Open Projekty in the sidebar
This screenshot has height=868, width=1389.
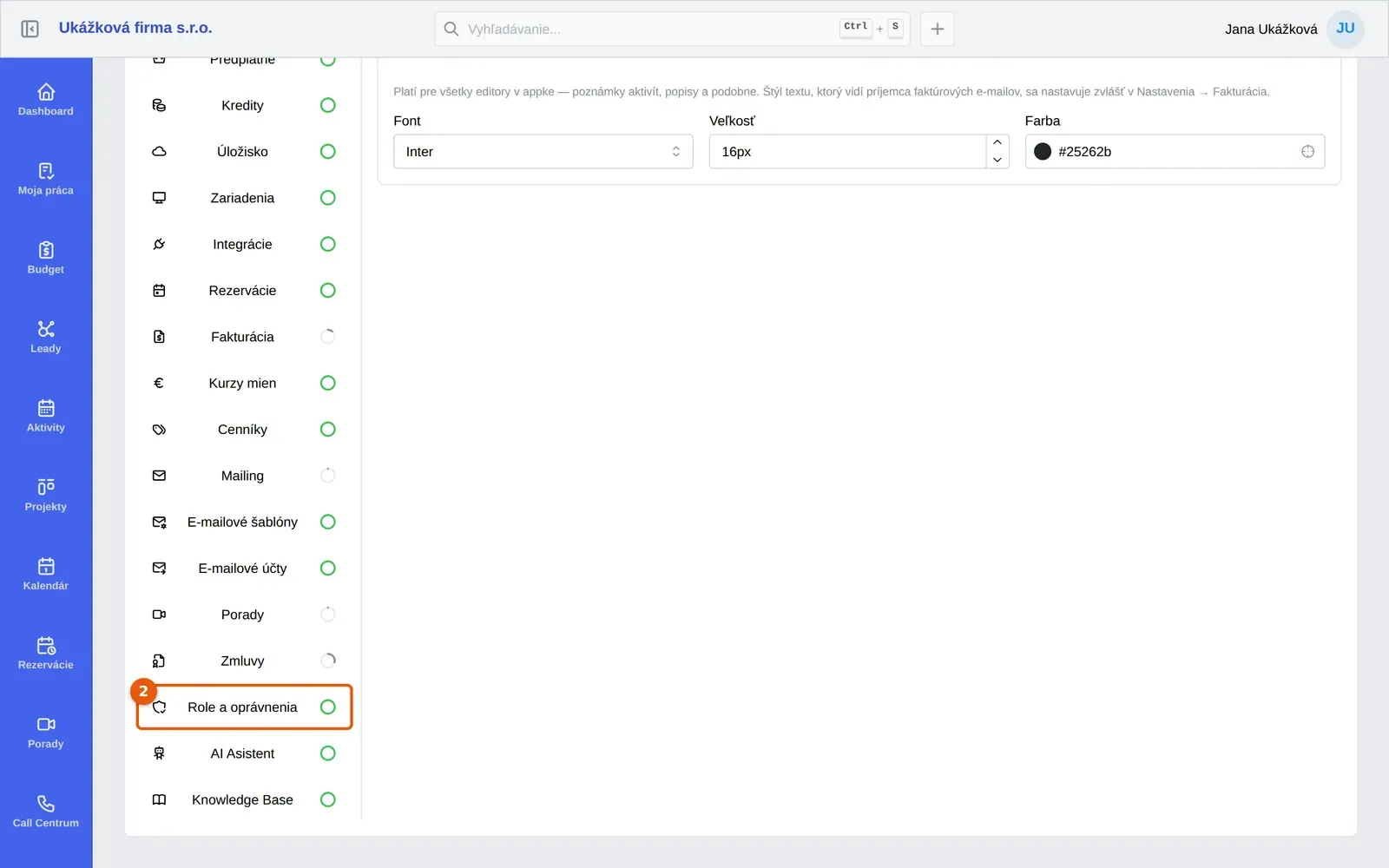point(46,495)
